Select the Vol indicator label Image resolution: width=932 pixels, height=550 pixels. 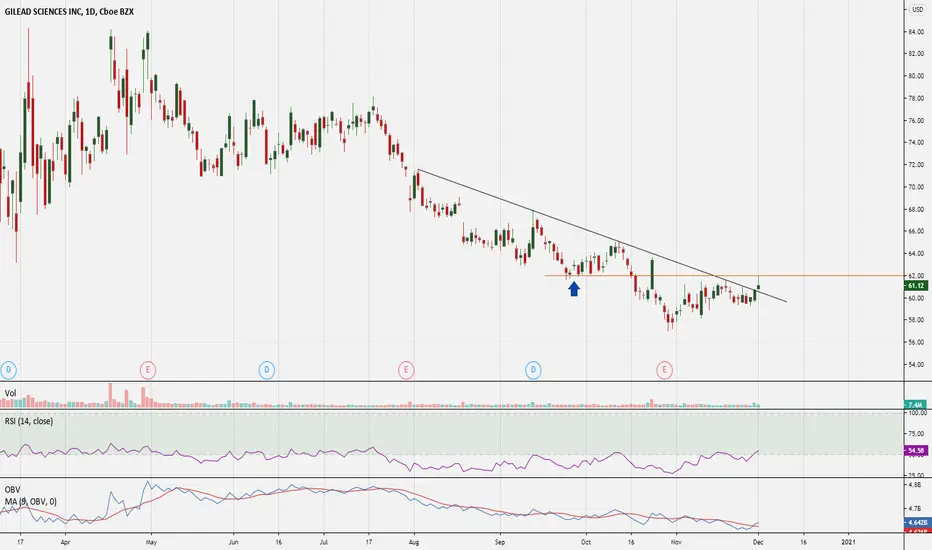click(10, 393)
